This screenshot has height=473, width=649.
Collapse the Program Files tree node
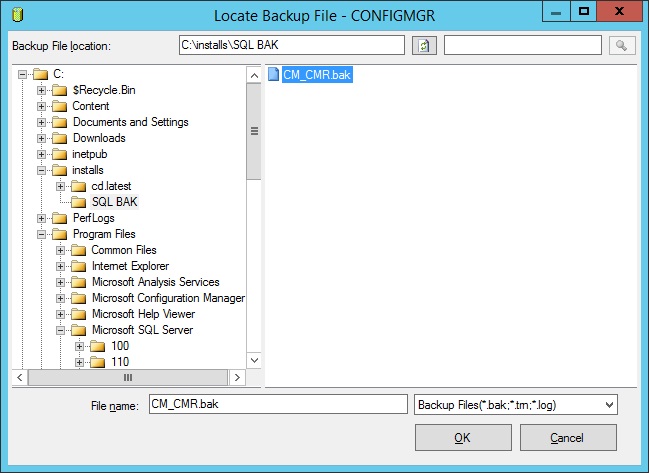(x=42, y=234)
